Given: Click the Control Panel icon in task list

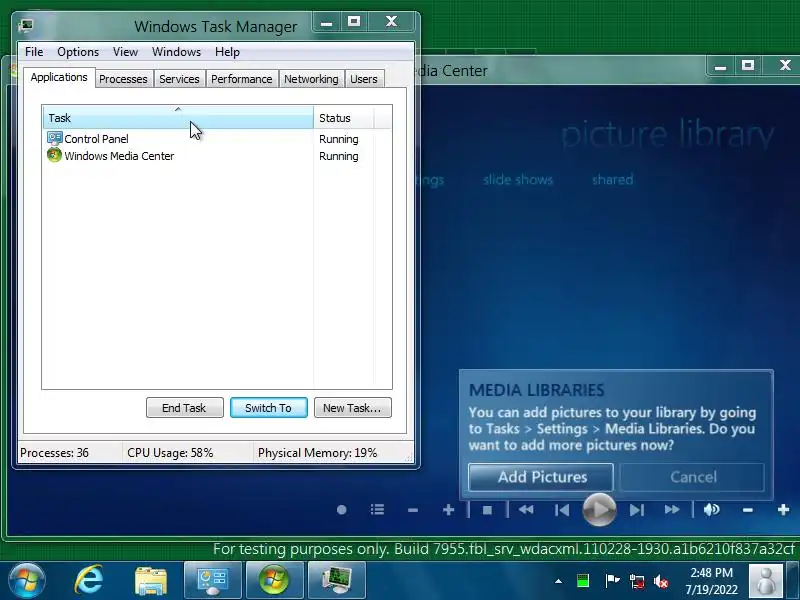Looking at the screenshot, I should tap(54, 138).
